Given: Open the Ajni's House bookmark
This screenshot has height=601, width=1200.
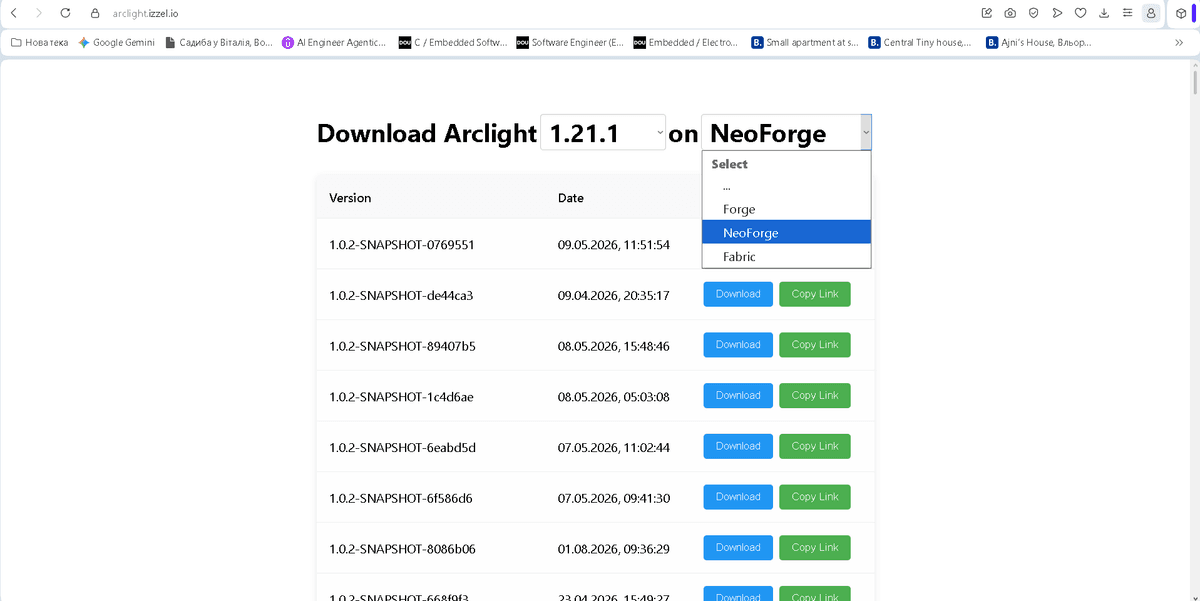Looking at the screenshot, I should 1039,43.
